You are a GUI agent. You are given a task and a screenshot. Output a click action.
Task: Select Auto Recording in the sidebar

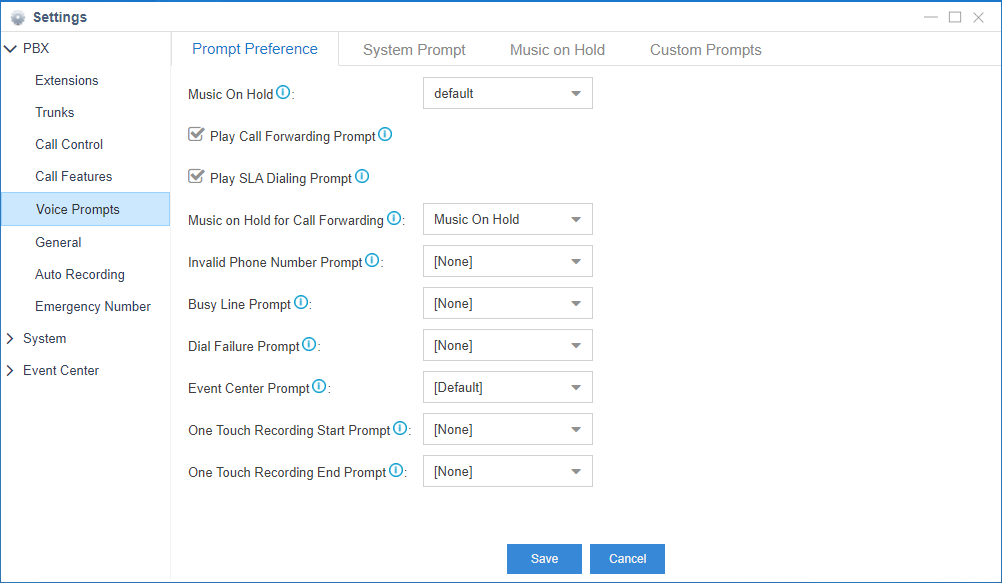(x=79, y=274)
